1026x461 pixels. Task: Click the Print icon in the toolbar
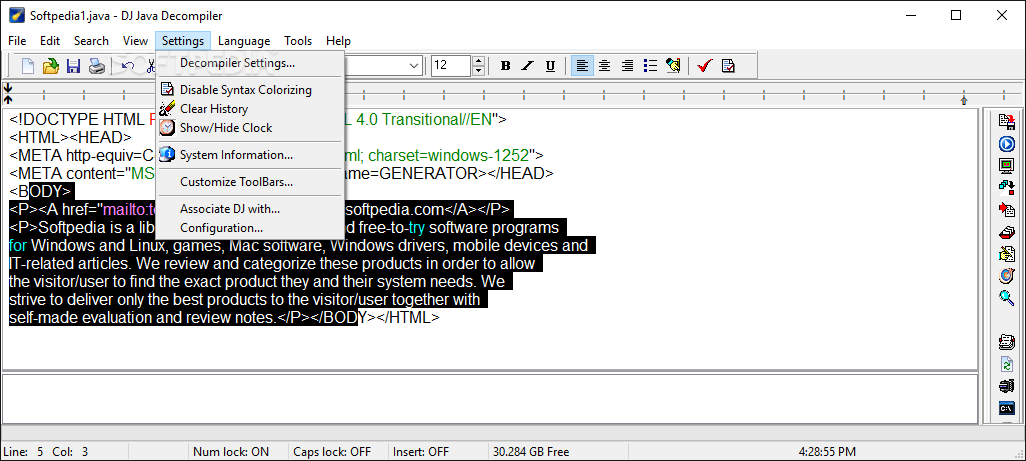[97, 65]
